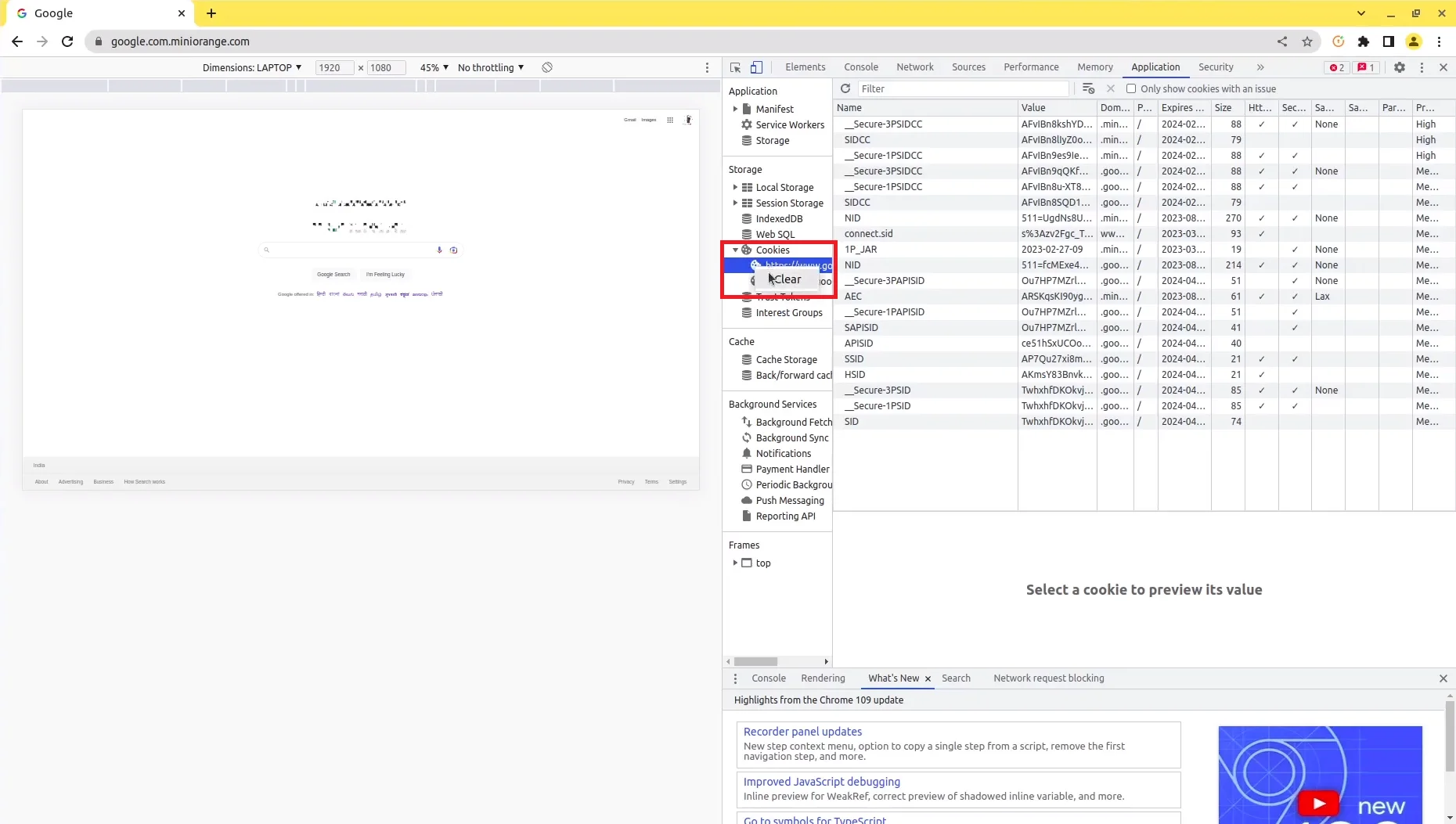Screen dimensions: 1456x824
Task: Click the 'Improved JavaScript debugging' entry
Action: [821, 782]
